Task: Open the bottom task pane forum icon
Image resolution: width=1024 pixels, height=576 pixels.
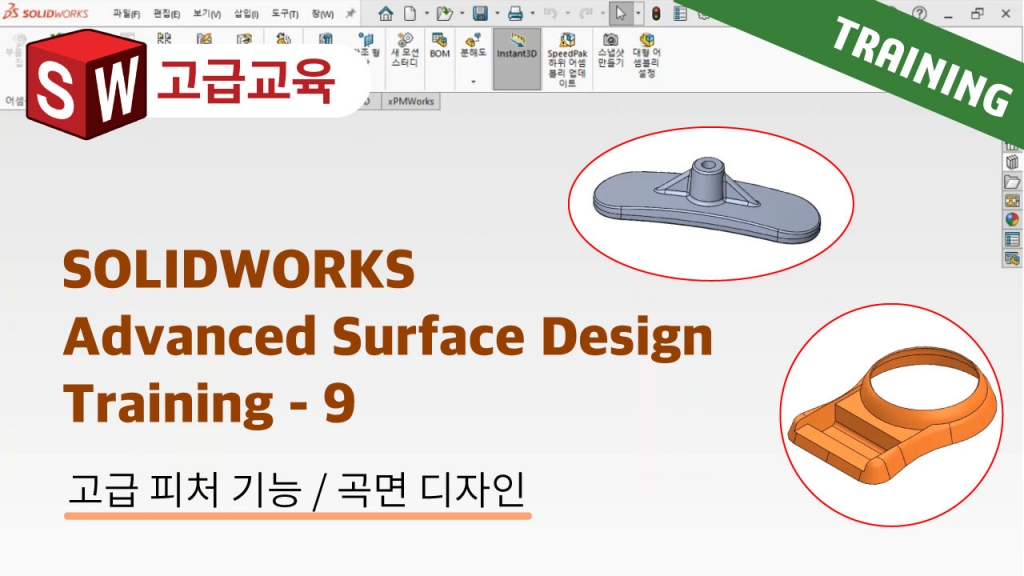Action: click(1012, 259)
